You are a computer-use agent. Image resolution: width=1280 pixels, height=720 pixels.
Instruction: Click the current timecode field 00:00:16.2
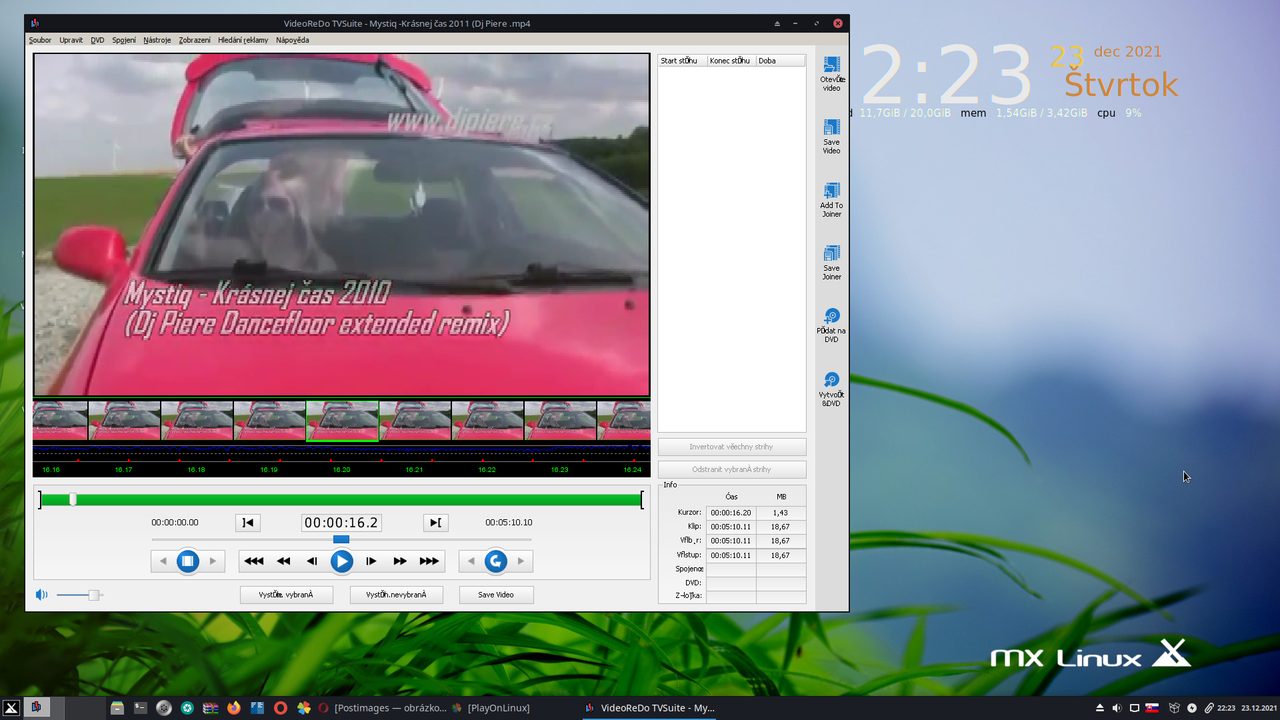(341, 522)
